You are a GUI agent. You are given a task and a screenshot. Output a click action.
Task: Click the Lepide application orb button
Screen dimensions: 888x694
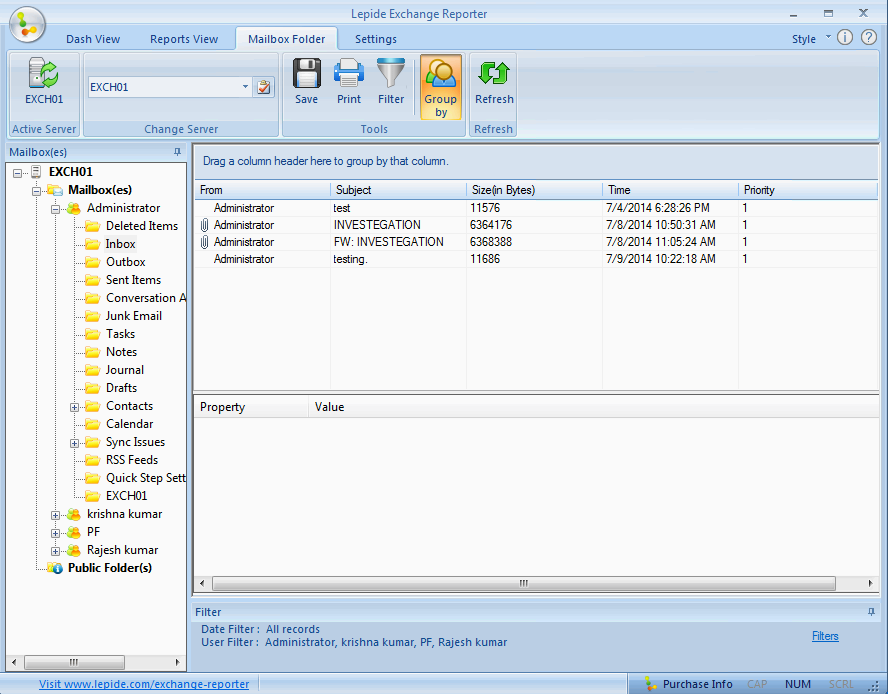[27, 24]
